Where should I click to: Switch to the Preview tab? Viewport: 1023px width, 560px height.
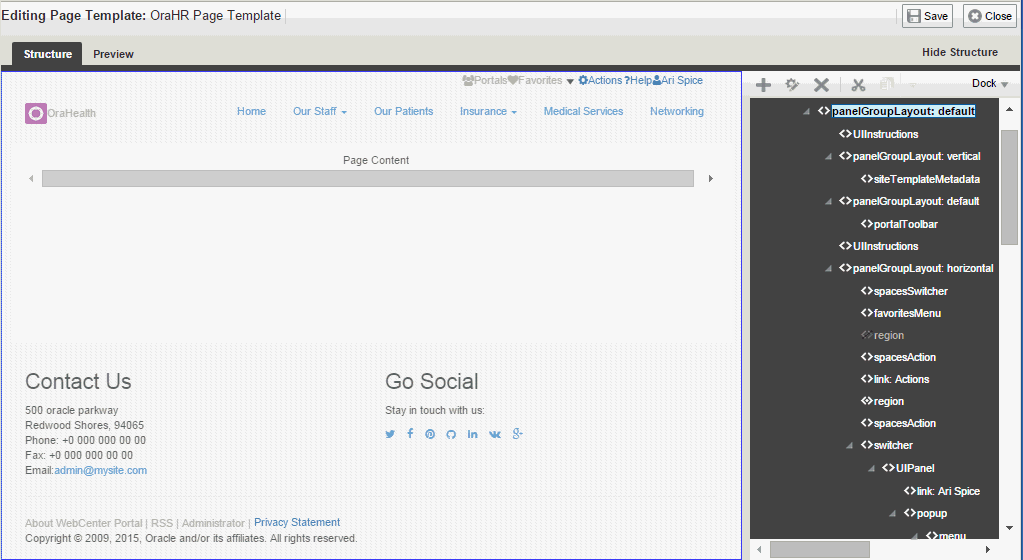pos(114,54)
